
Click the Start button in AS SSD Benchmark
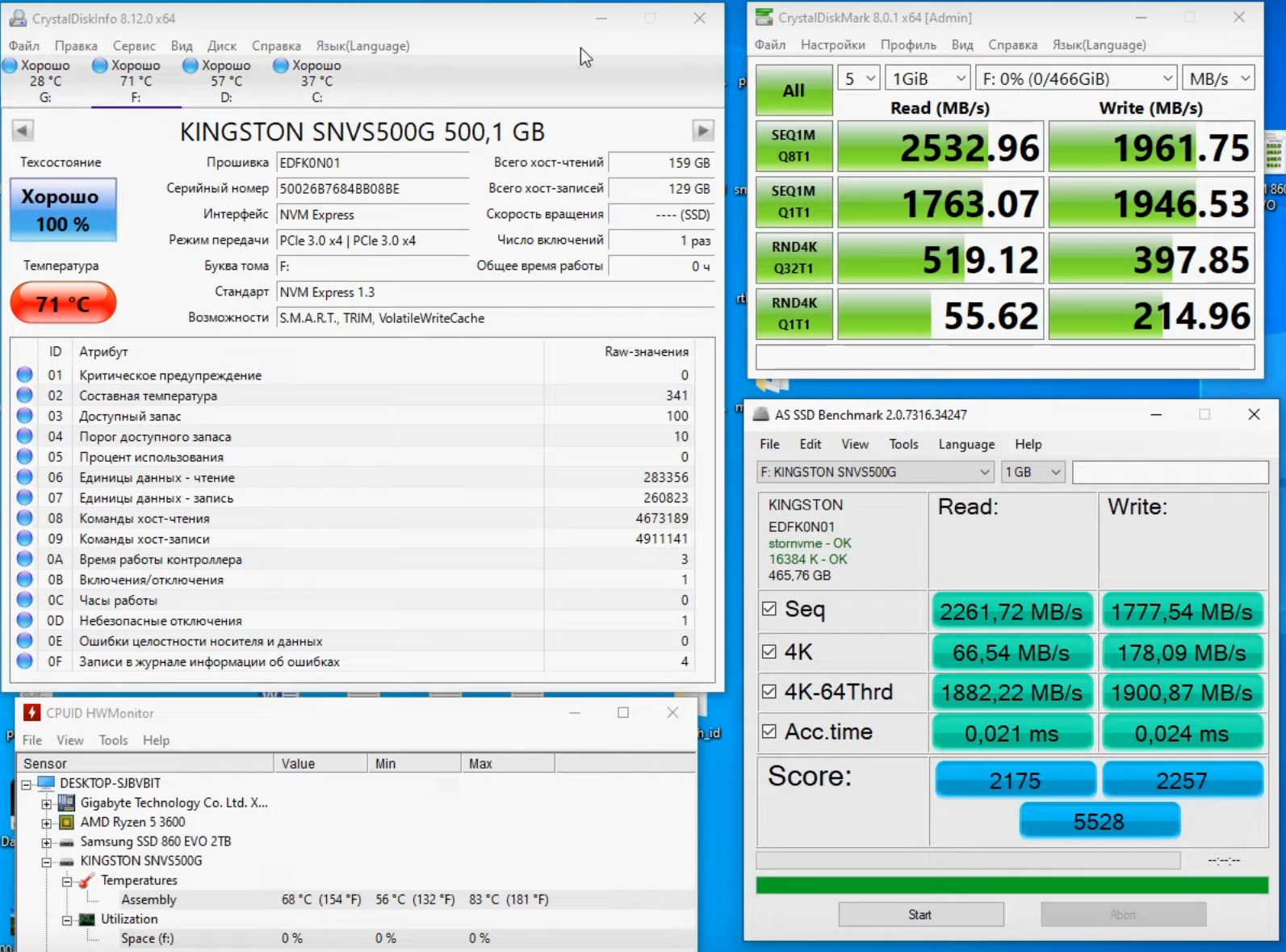pyautogui.click(x=921, y=915)
